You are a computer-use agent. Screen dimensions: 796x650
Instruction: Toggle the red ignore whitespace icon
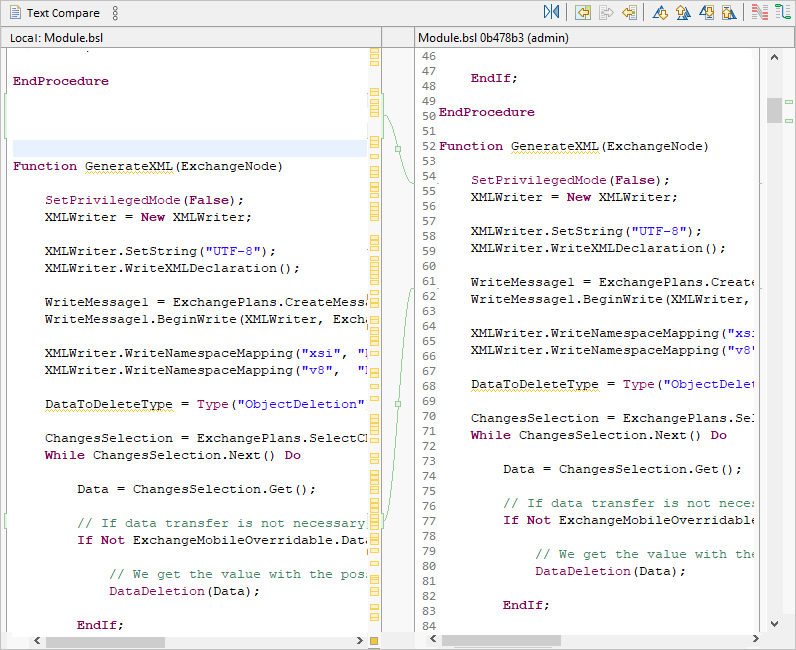(x=760, y=13)
